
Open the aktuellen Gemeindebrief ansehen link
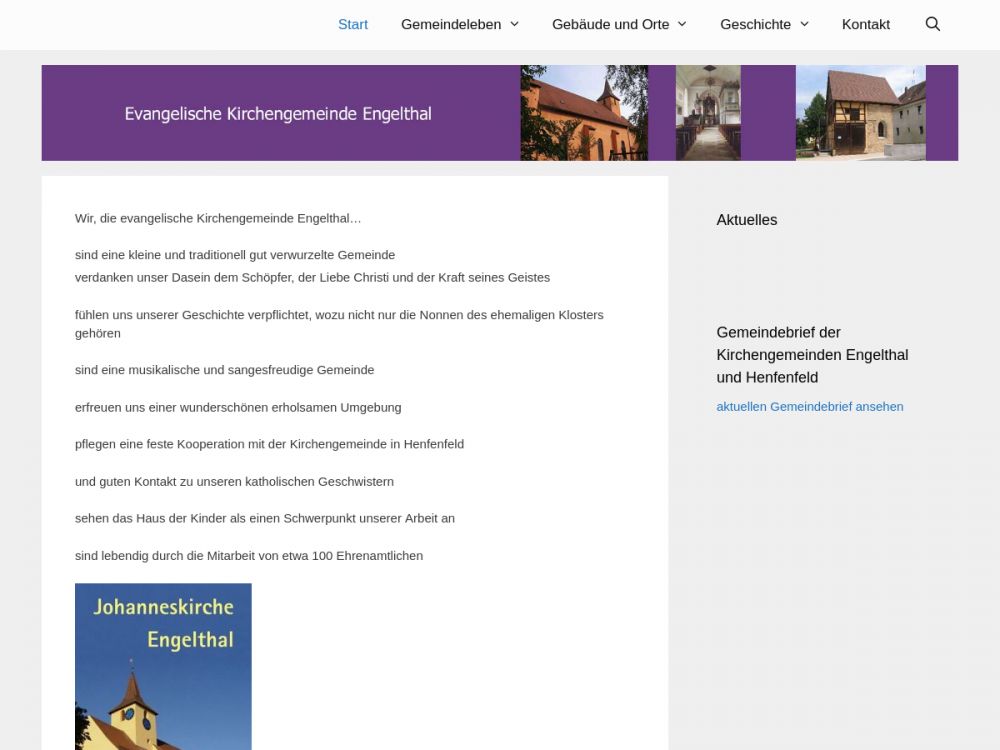pyautogui.click(x=809, y=406)
